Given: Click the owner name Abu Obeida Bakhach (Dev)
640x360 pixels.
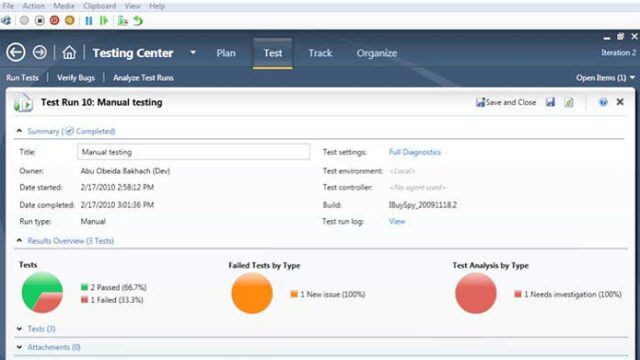Looking at the screenshot, I should click(125, 171).
